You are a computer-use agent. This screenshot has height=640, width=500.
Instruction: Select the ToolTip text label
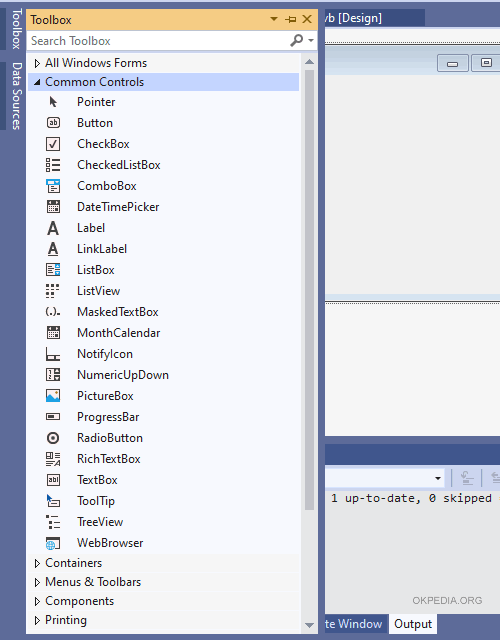pyautogui.click(x=96, y=501)
